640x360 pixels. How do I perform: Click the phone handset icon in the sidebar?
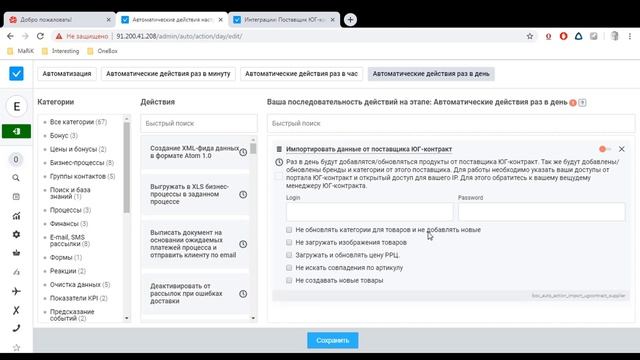point(16,328)
